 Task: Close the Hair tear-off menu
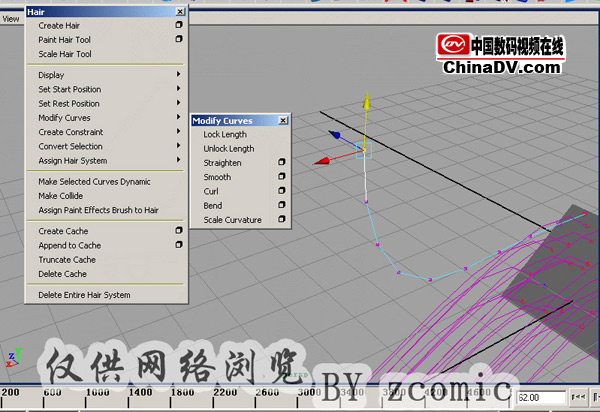pyautogui.click(x=180, y=12)
